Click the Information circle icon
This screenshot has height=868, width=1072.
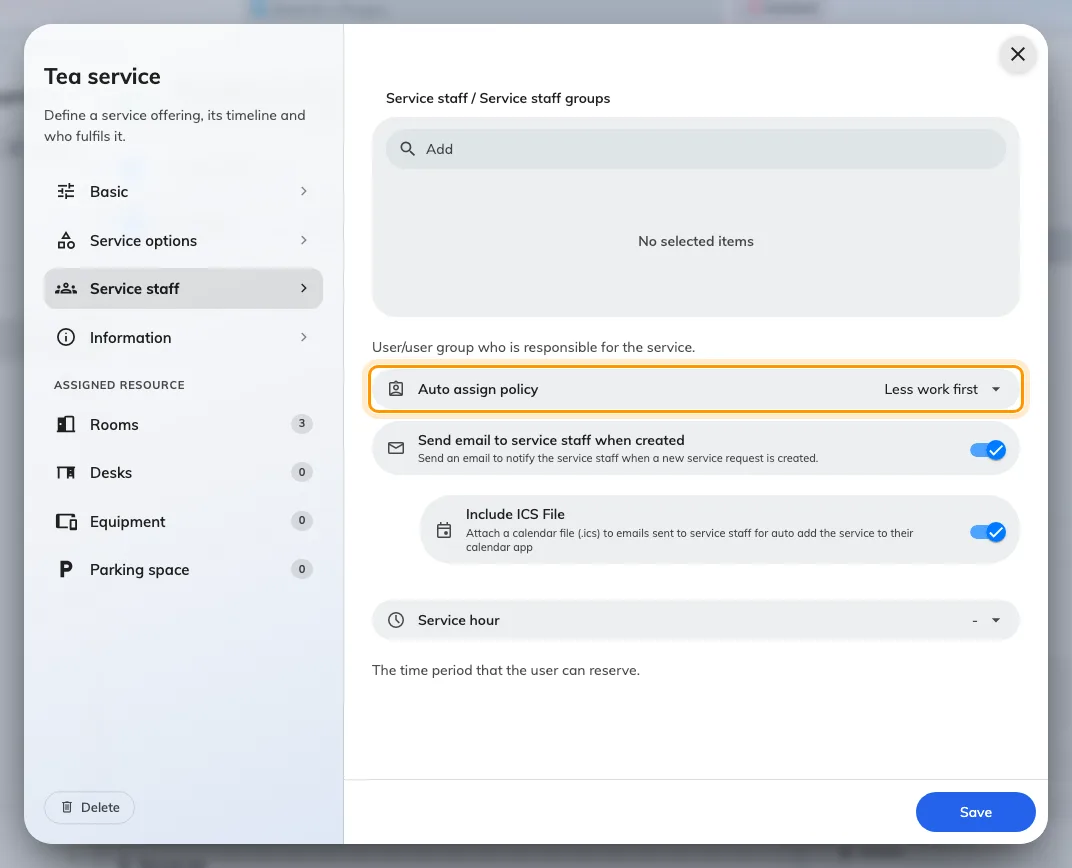tap(66, 338)
